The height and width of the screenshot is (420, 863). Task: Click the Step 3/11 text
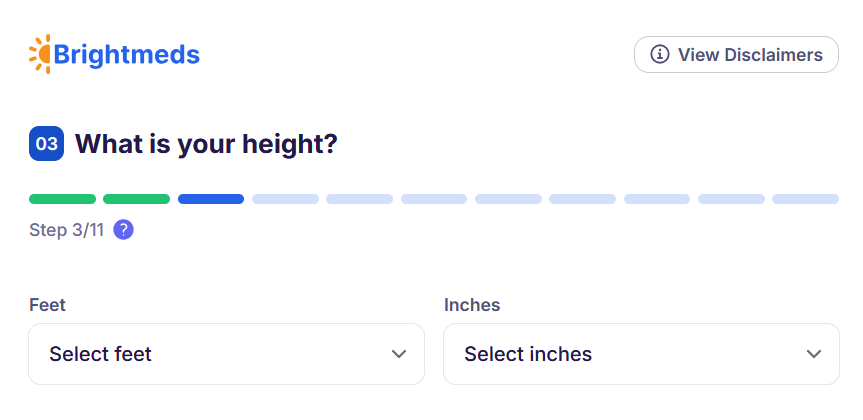pyautogui.click(x=66, y=230)
